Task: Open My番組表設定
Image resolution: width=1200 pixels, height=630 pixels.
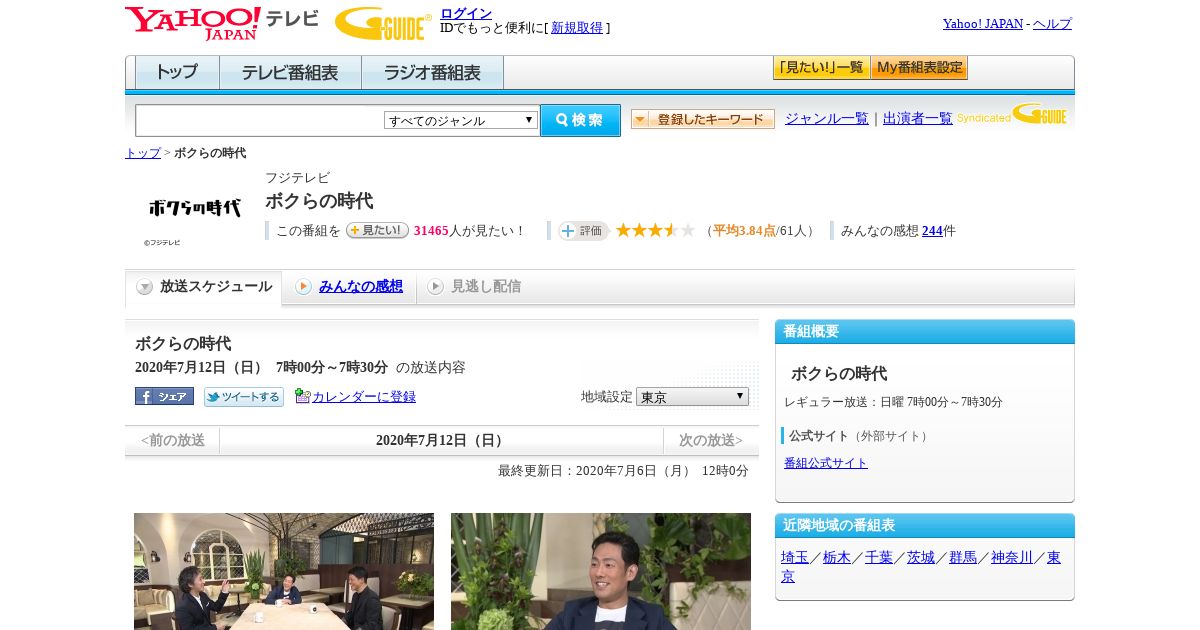Action: (x=919, y=68)
